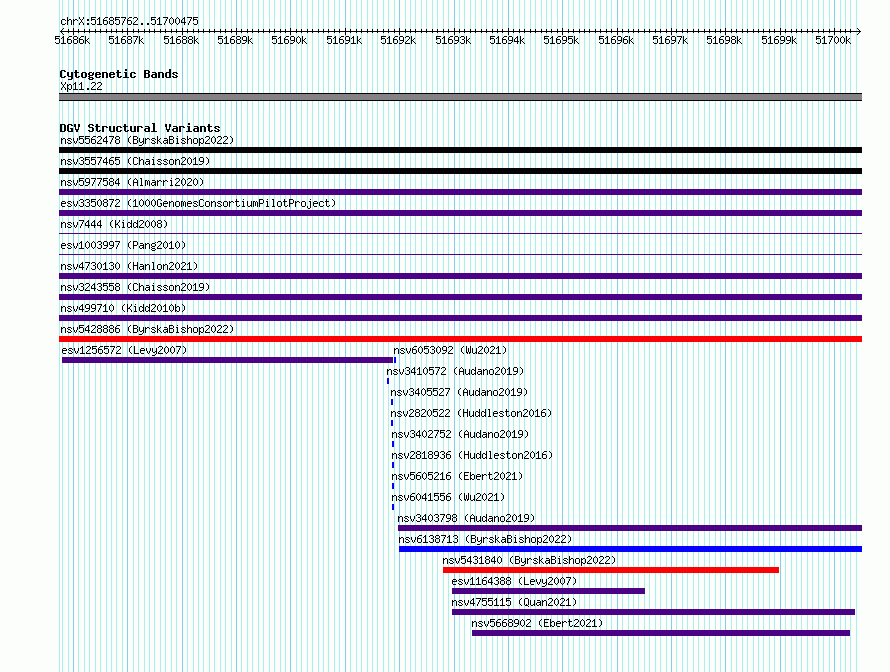This screenshot has width=890, height=672.
Task: Click the 51690k ruler tick label
Action: tap(289, 40)
